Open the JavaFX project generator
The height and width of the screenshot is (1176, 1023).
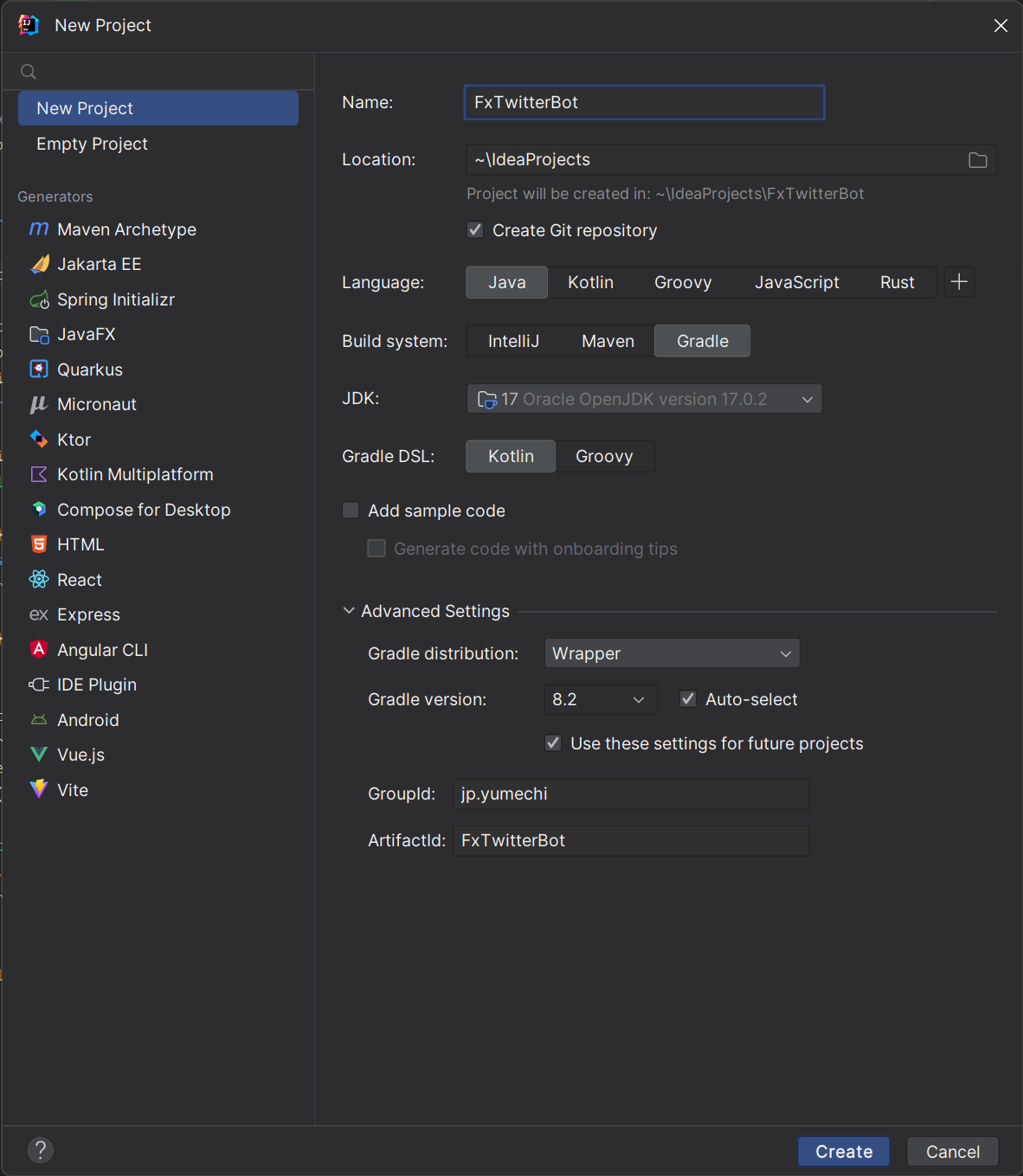(x=86, y=334)
